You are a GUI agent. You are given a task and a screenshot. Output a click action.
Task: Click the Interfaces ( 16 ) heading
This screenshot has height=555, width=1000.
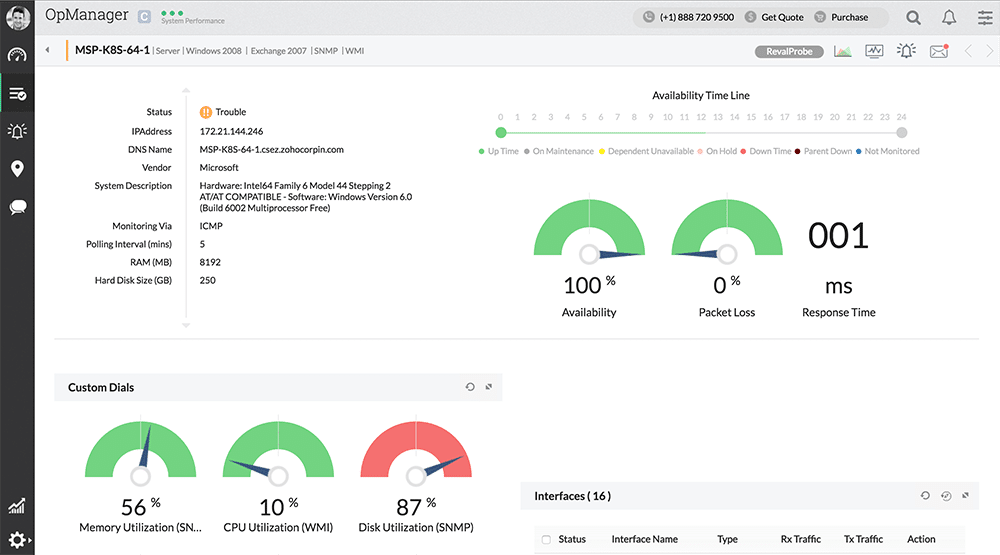[x=572, y=496]
